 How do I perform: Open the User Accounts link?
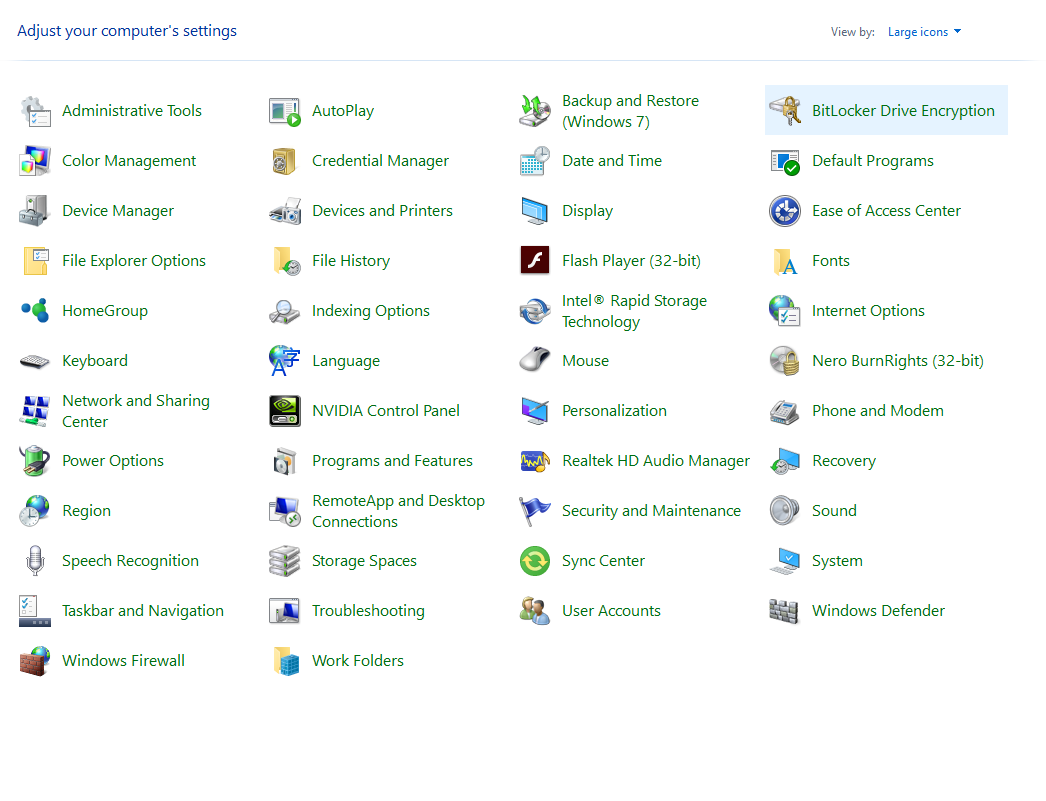click(611, 611)
